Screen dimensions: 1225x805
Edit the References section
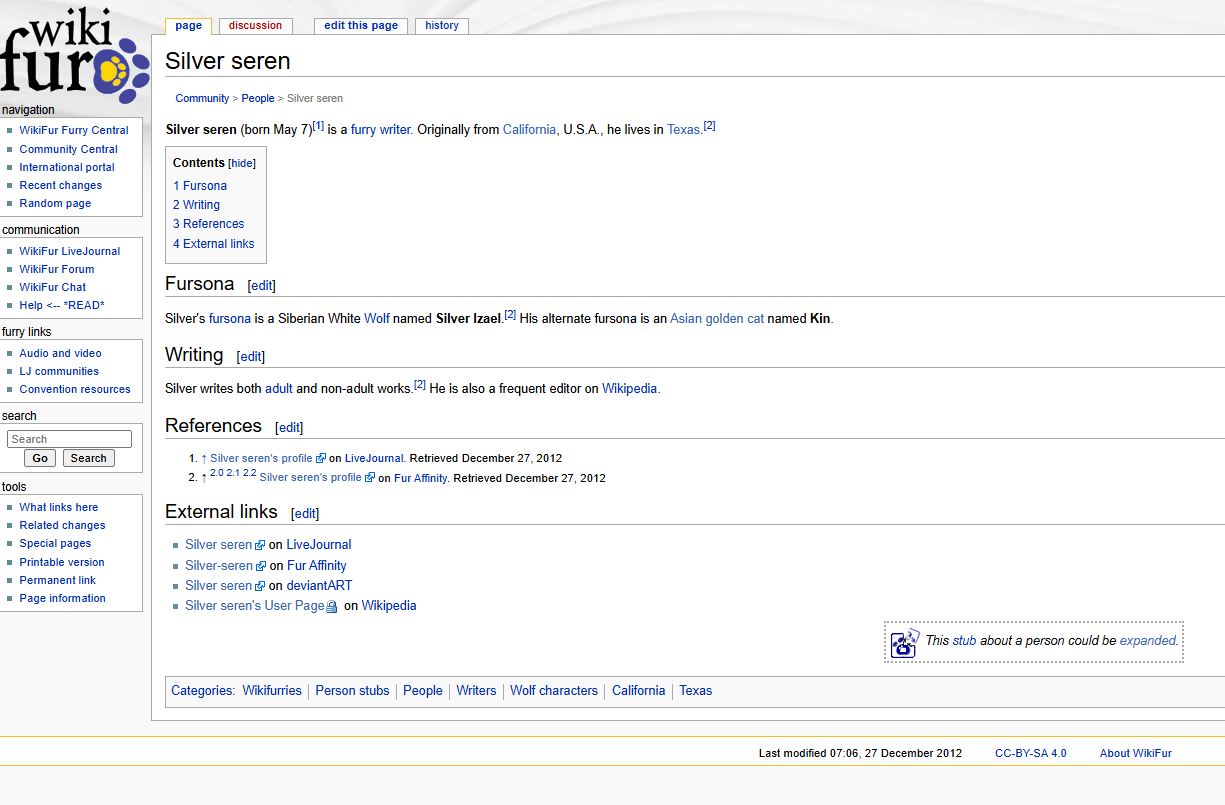point(289,427)
